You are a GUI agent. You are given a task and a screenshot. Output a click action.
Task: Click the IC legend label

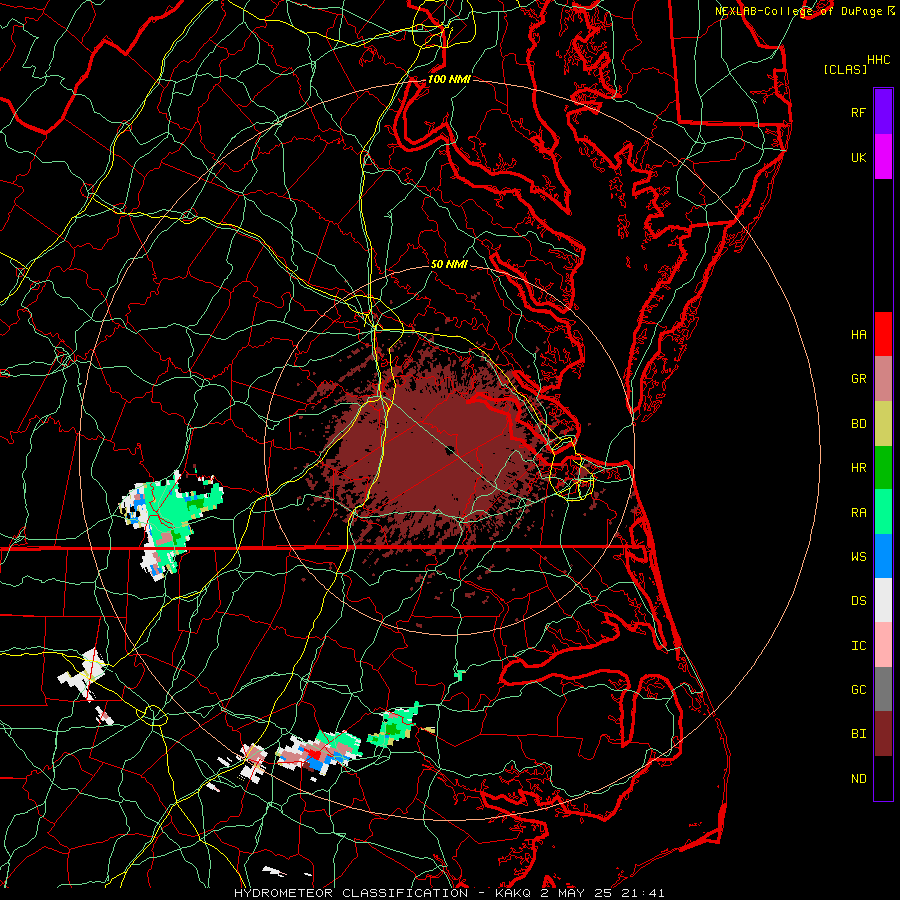pyautogui.click(x=858, y=646)
